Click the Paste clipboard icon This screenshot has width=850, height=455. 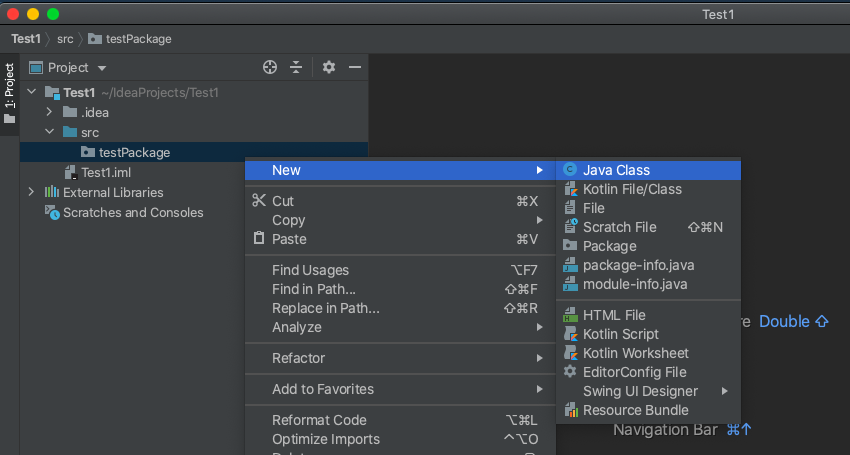pyautogui.click(x=259, y=238)
